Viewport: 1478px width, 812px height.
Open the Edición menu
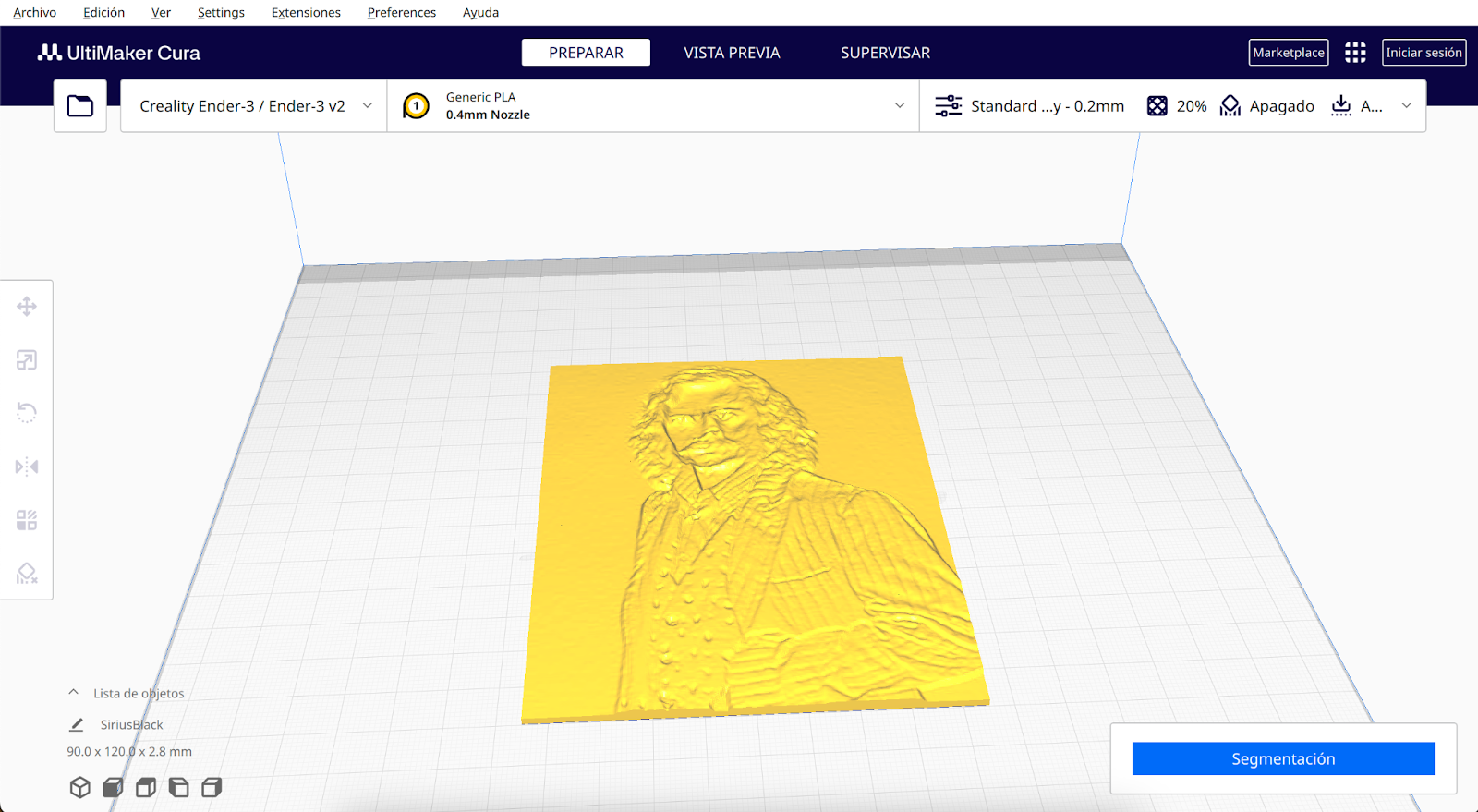click(103, 13)
